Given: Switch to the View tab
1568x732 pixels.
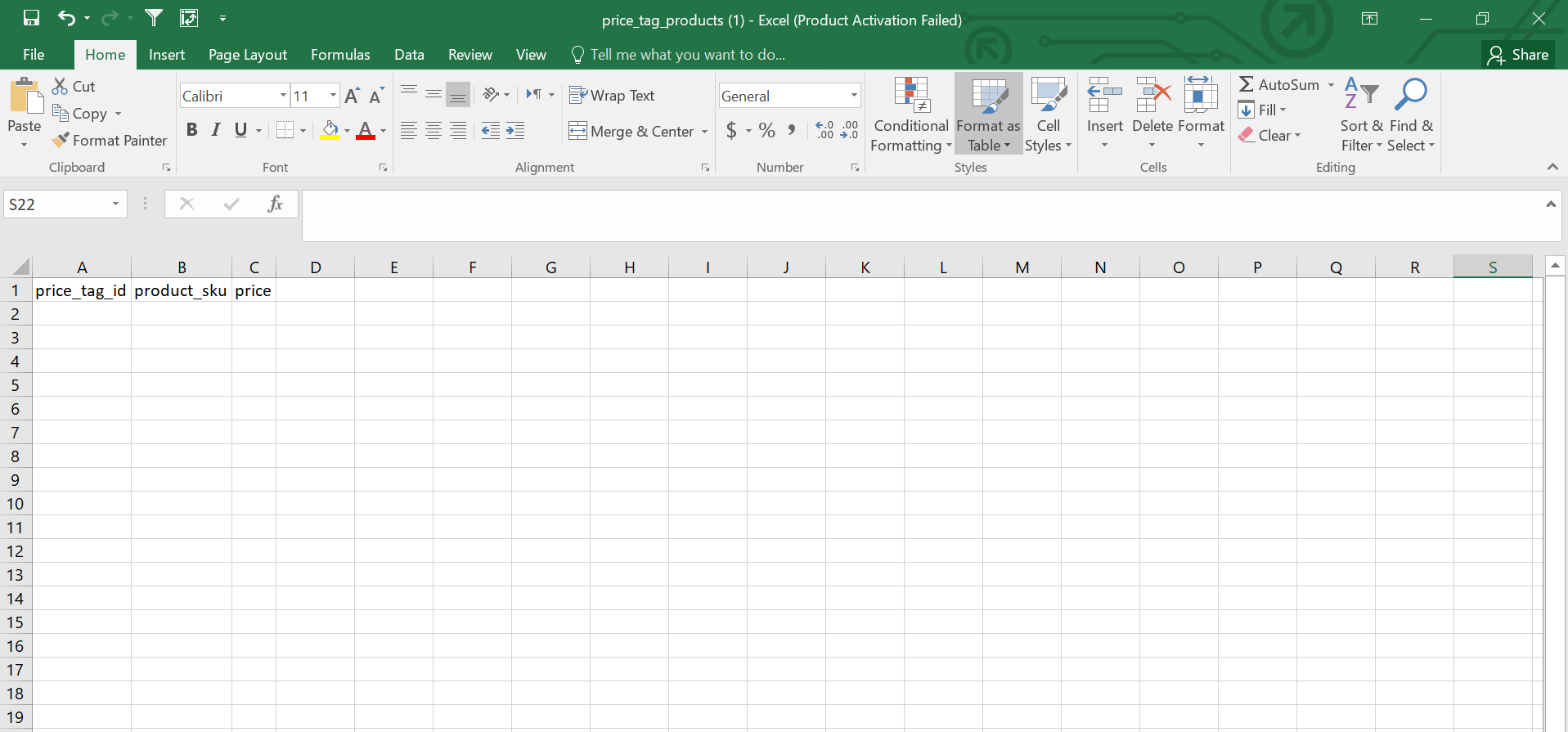Looking at the screenshot, I should [531, 55].
